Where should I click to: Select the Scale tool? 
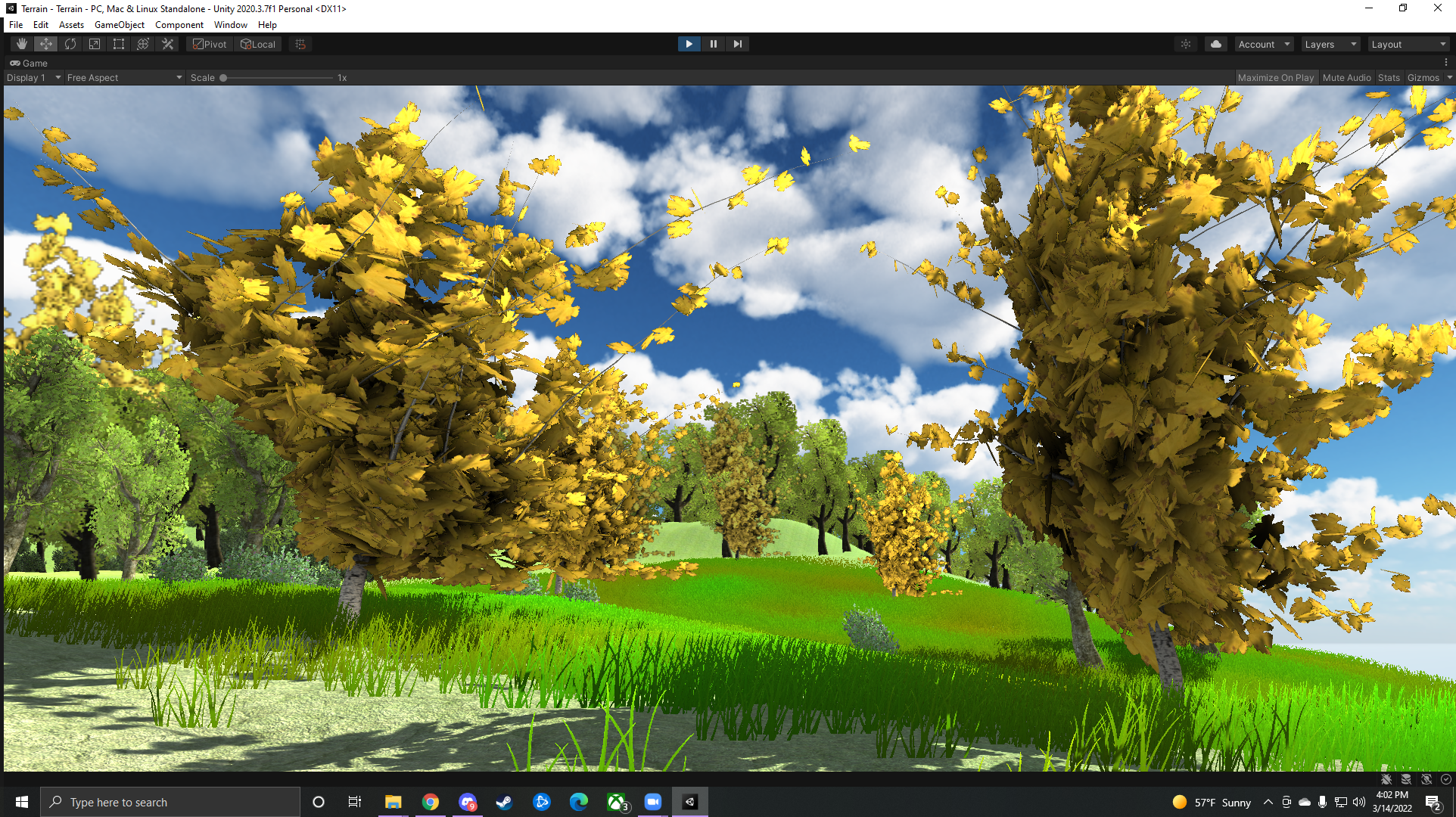click(x=95, y=44)
